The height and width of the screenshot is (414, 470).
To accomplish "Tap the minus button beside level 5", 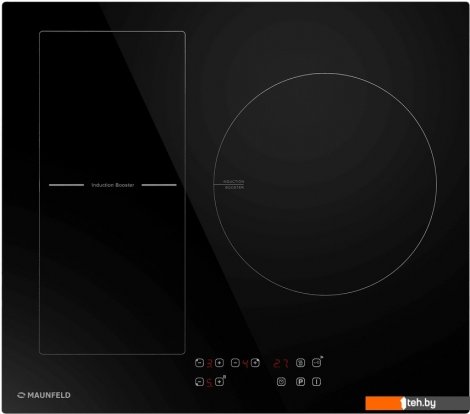I will (x=199, y=382).
